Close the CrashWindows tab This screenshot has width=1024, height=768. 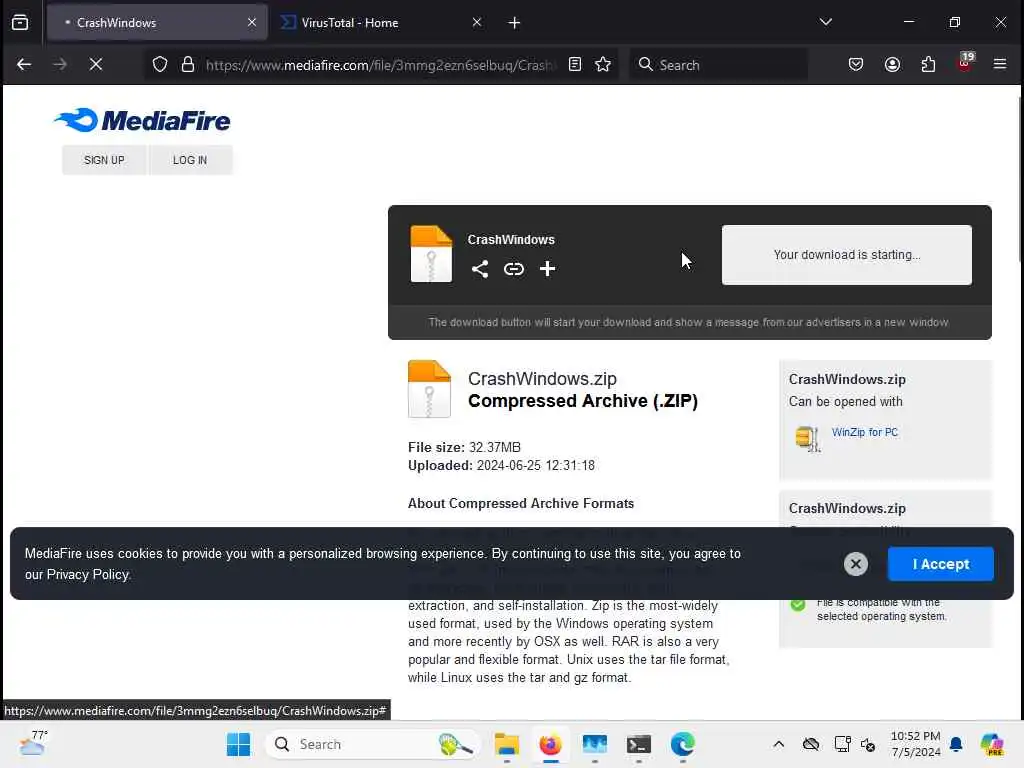click(x=252, y=22)
